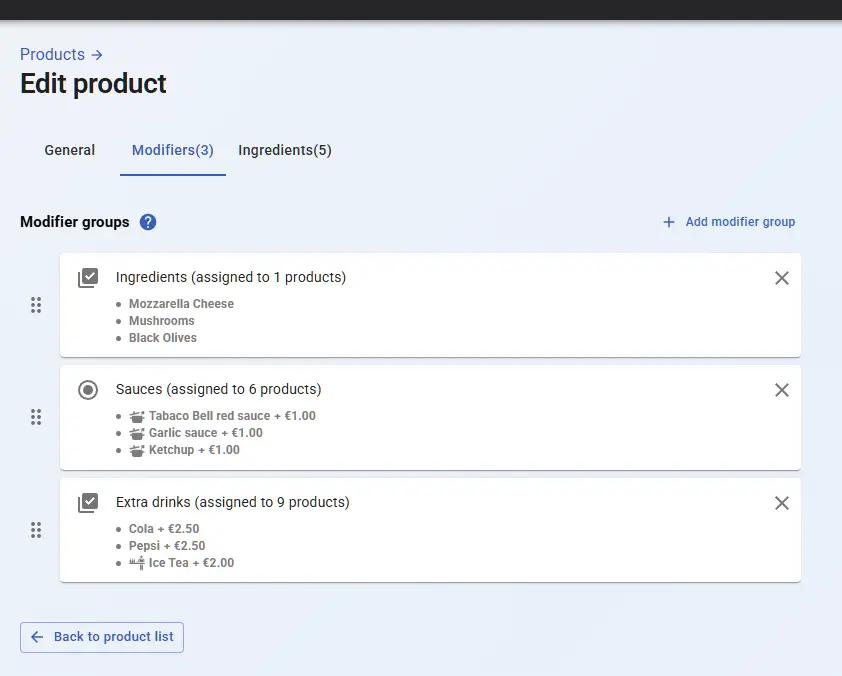
Task: Remove the Extra drinks modifier group
Action: click(782, 503)
